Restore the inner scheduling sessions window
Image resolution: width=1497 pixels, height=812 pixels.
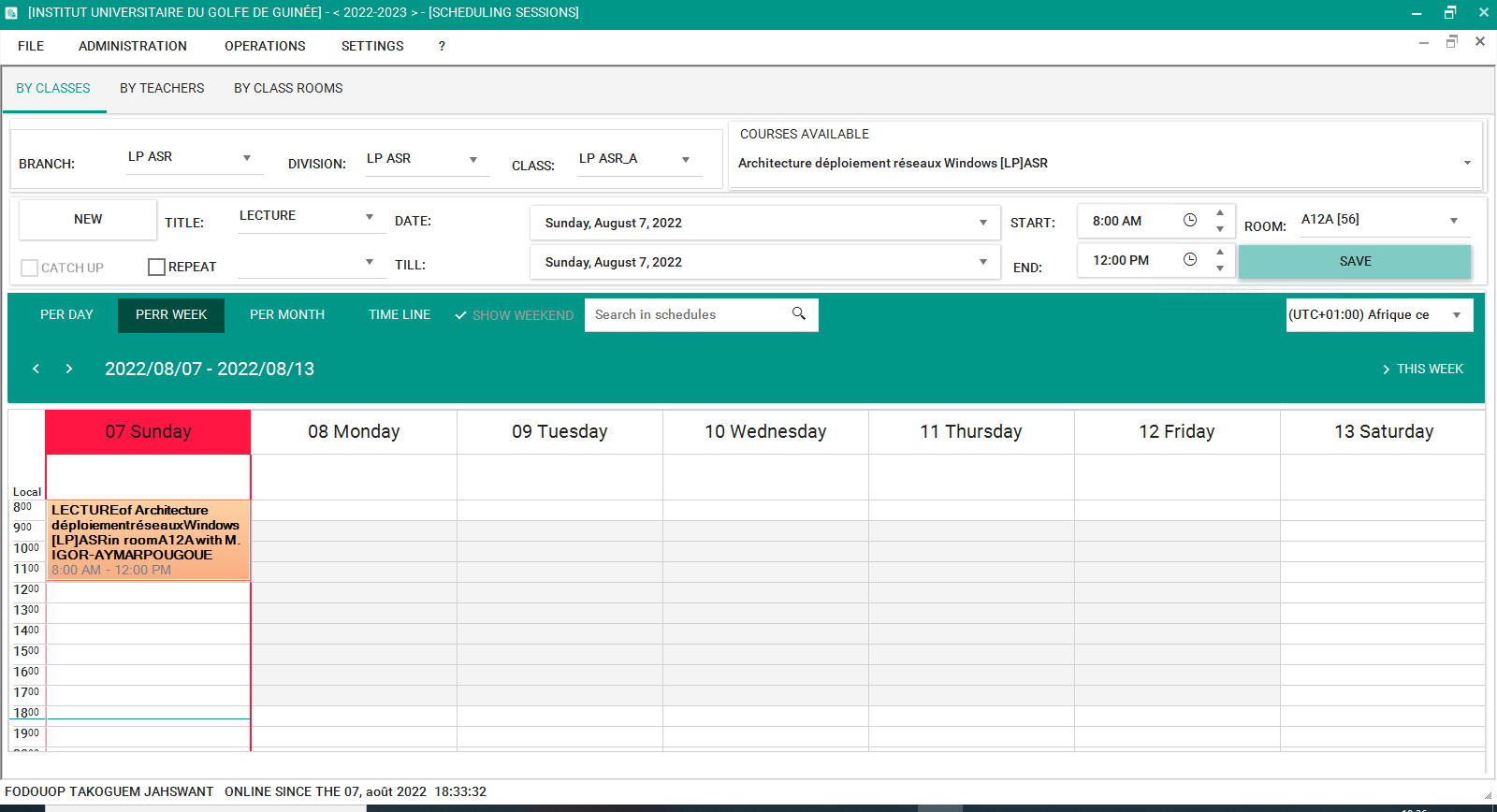pyautogui.click(x=1452, y=41)
